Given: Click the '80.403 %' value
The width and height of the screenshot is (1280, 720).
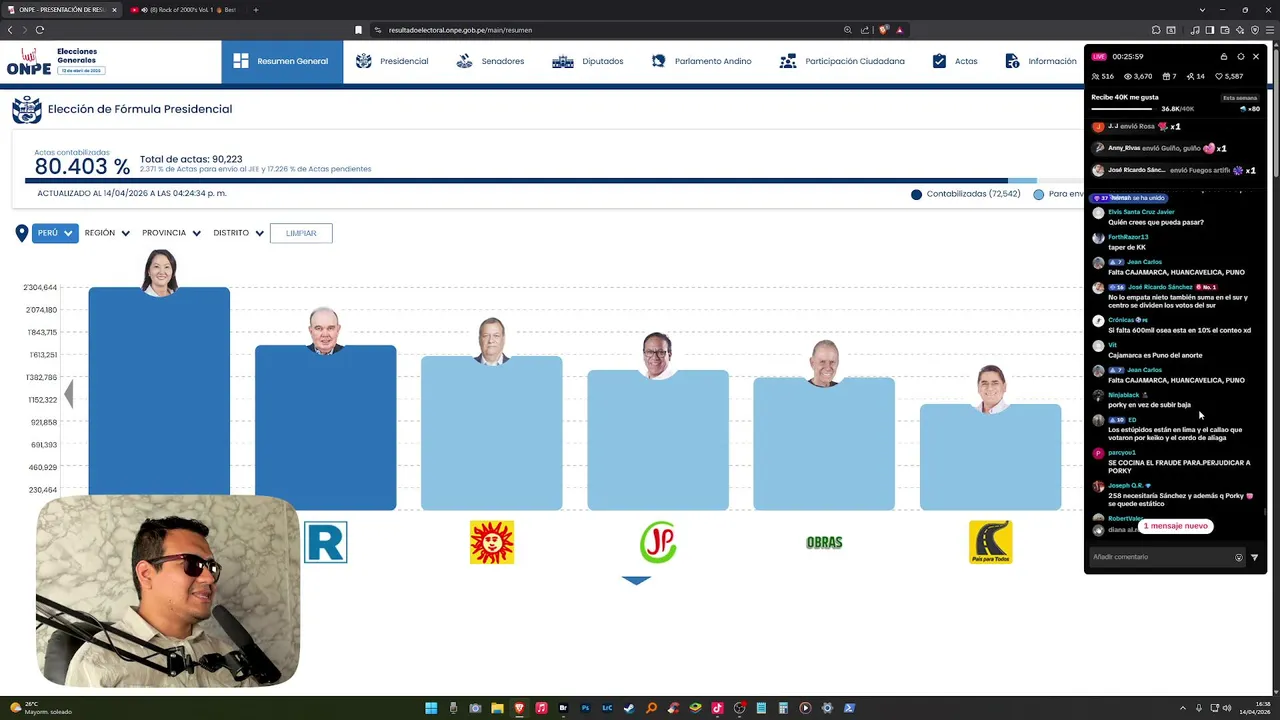Looking at the screenshot, I should (82, 167).
